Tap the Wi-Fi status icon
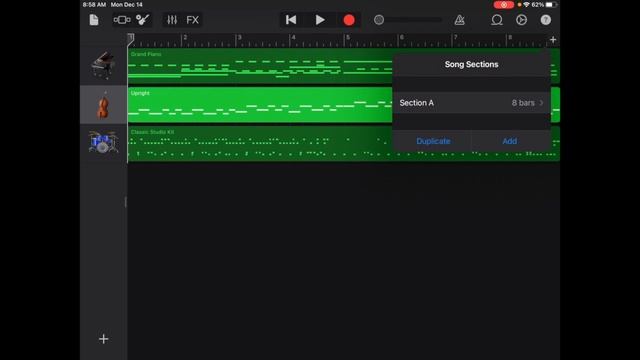This screenshot has width=640, height=360. [x=526, y=4]
